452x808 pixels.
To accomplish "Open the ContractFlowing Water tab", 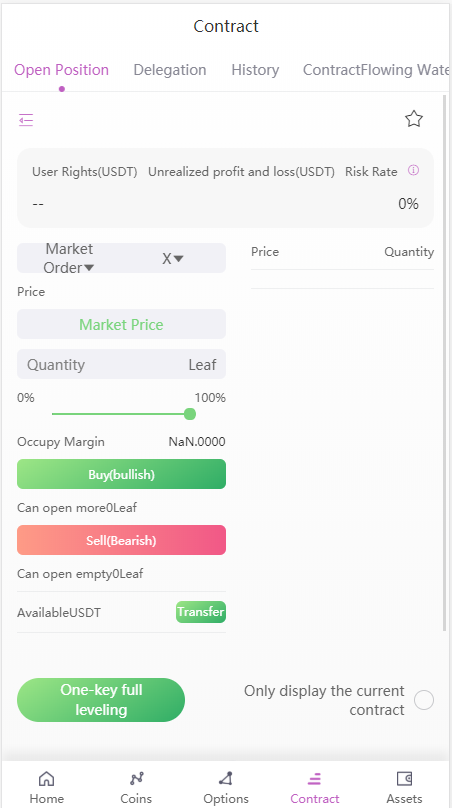I will click(376, 70).
